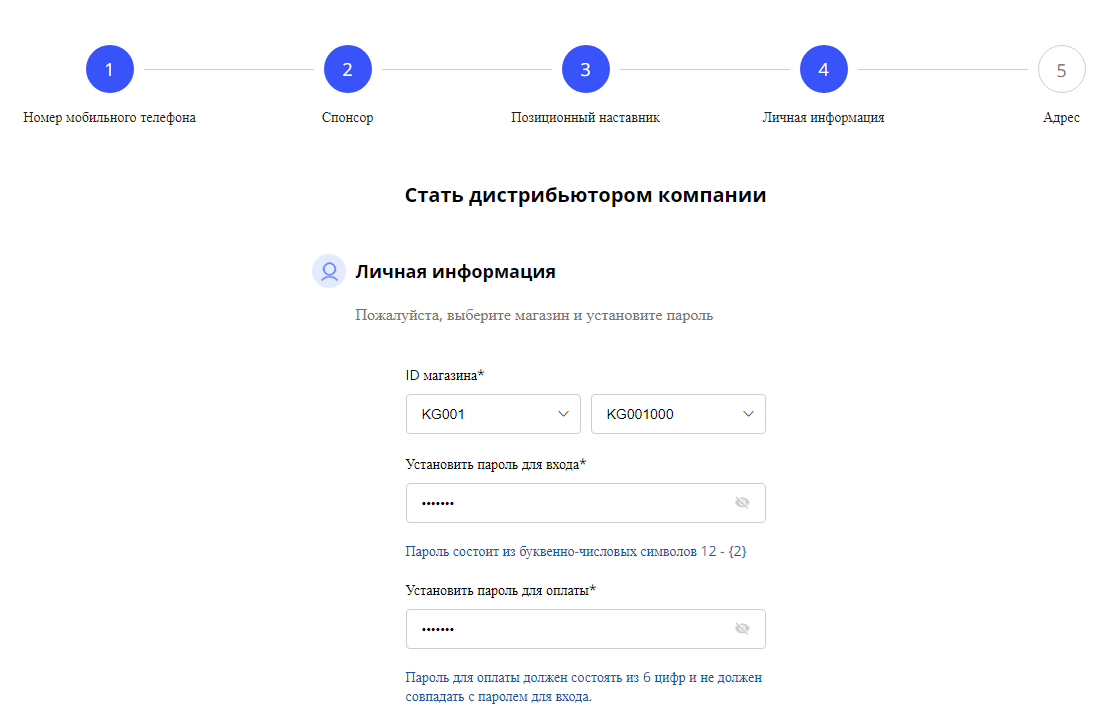Screen dimensions: 1112x725
Task: Click the active step 4 circle
Action: [x=824, y=70]
